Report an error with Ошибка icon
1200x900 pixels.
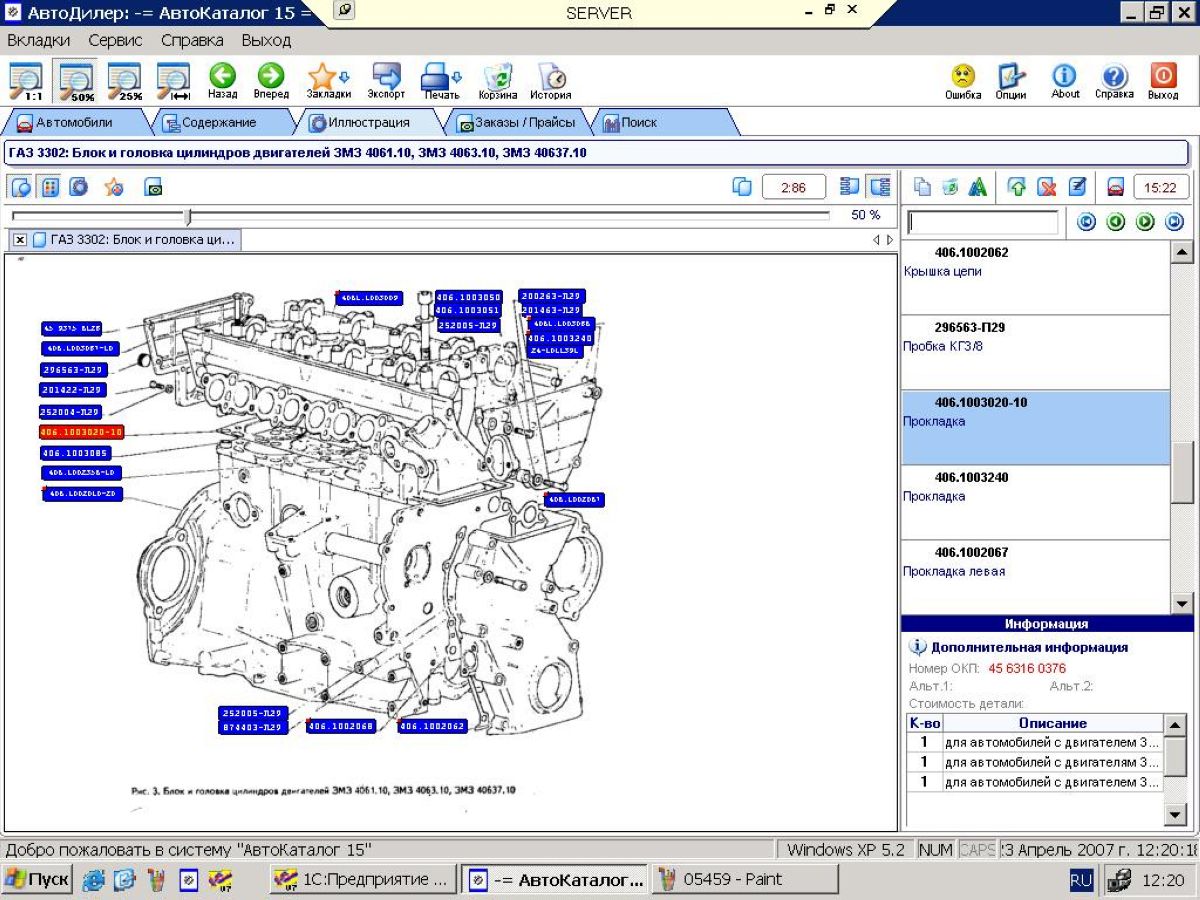963,82
